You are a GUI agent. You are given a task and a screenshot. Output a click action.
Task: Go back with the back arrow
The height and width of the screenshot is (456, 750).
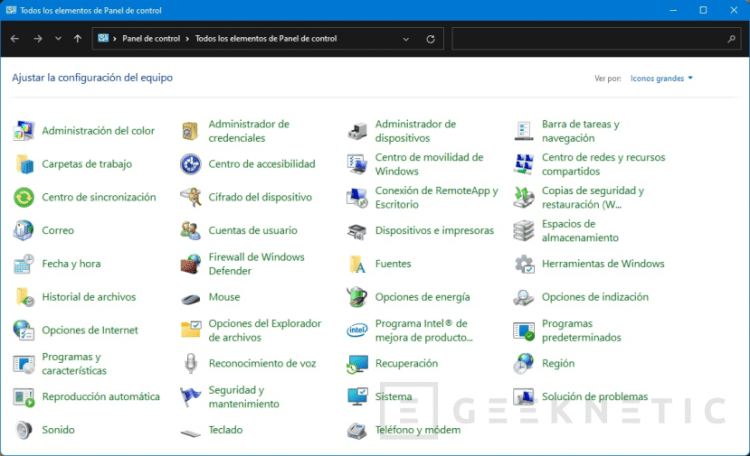pos(15,38)
